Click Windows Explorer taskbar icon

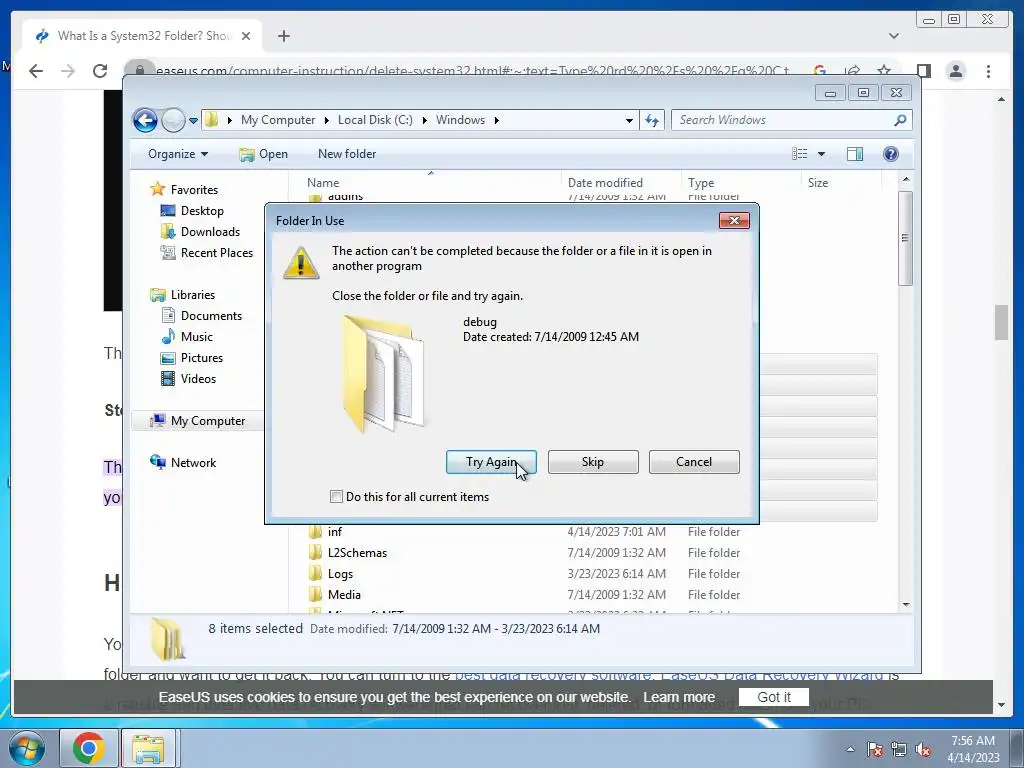tap(148, 748)
